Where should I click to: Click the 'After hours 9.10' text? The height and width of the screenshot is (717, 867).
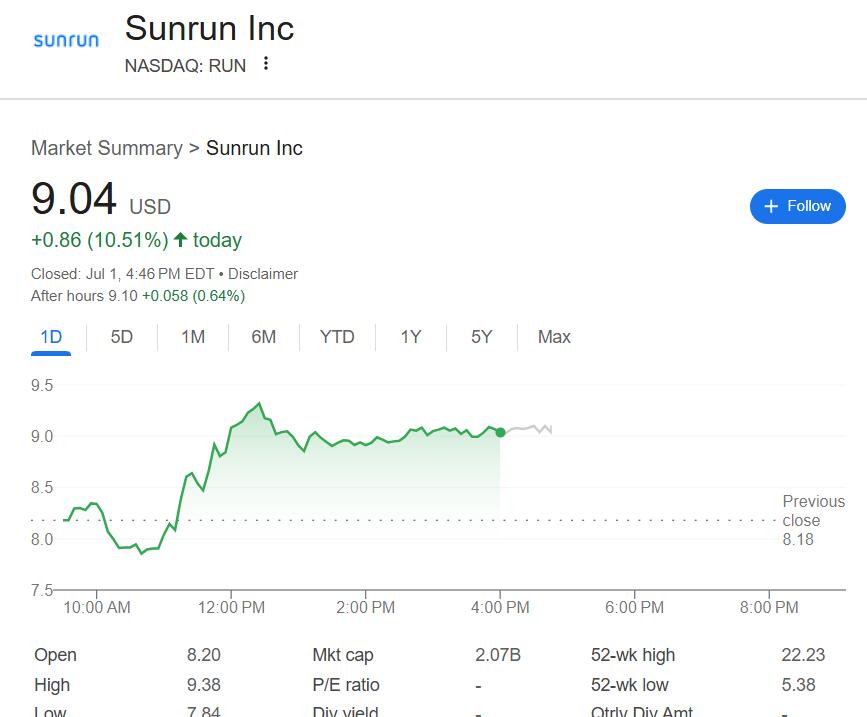pyautogui.click(x=84, y=296)
